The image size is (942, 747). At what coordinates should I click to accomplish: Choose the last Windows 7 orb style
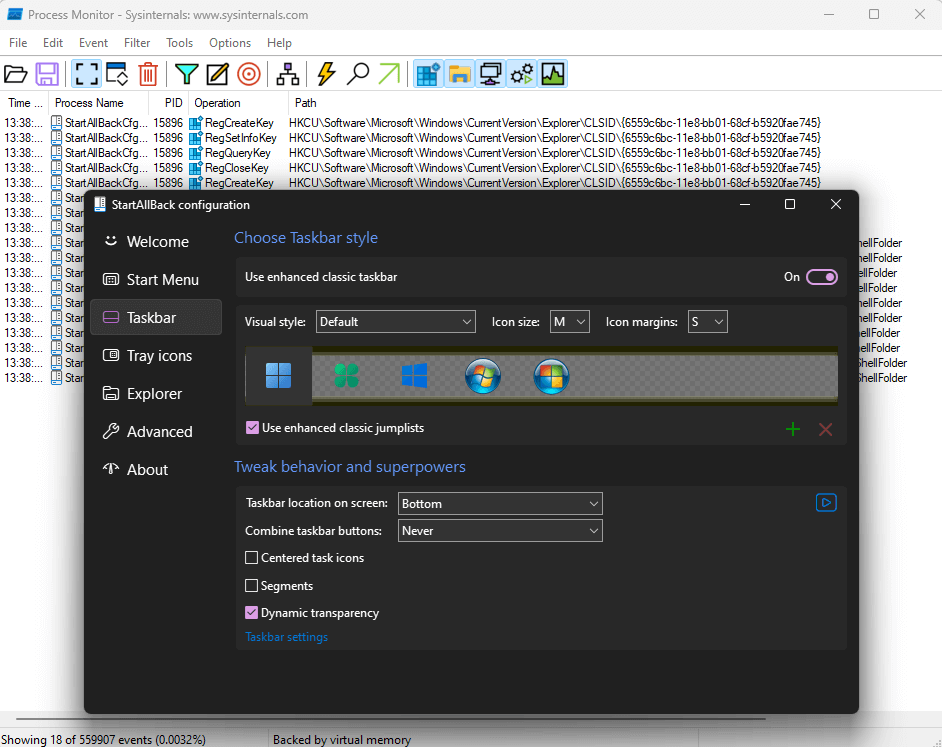551,376
